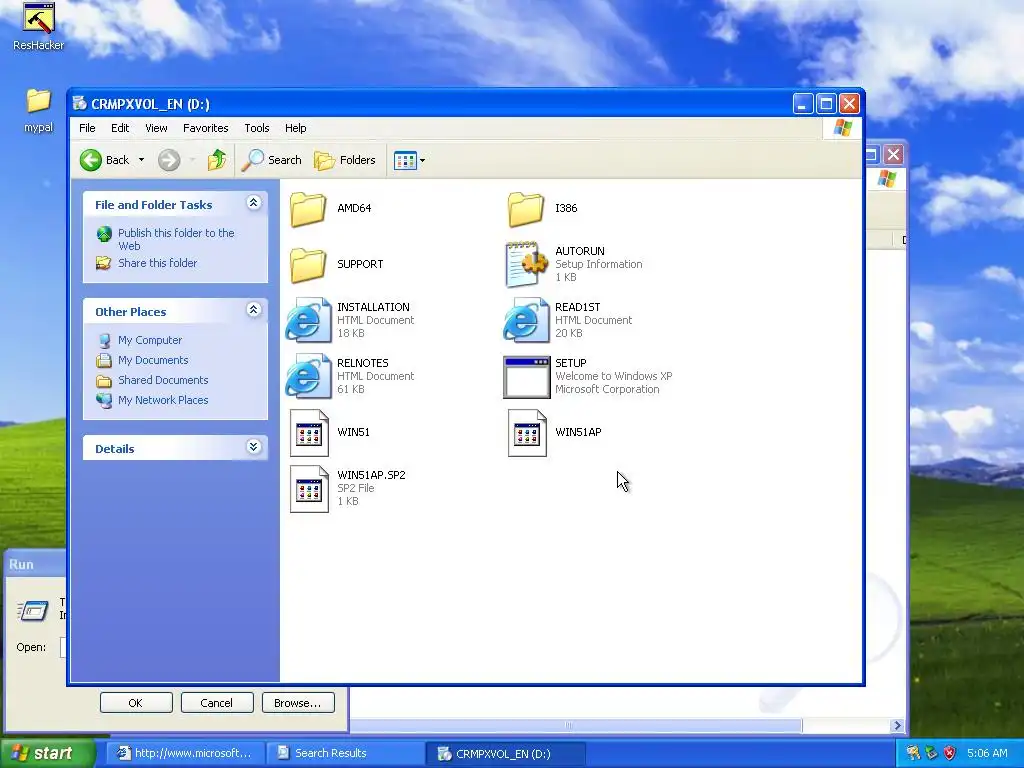Switch to Search Results taskbar window

(x=344, y=753)
